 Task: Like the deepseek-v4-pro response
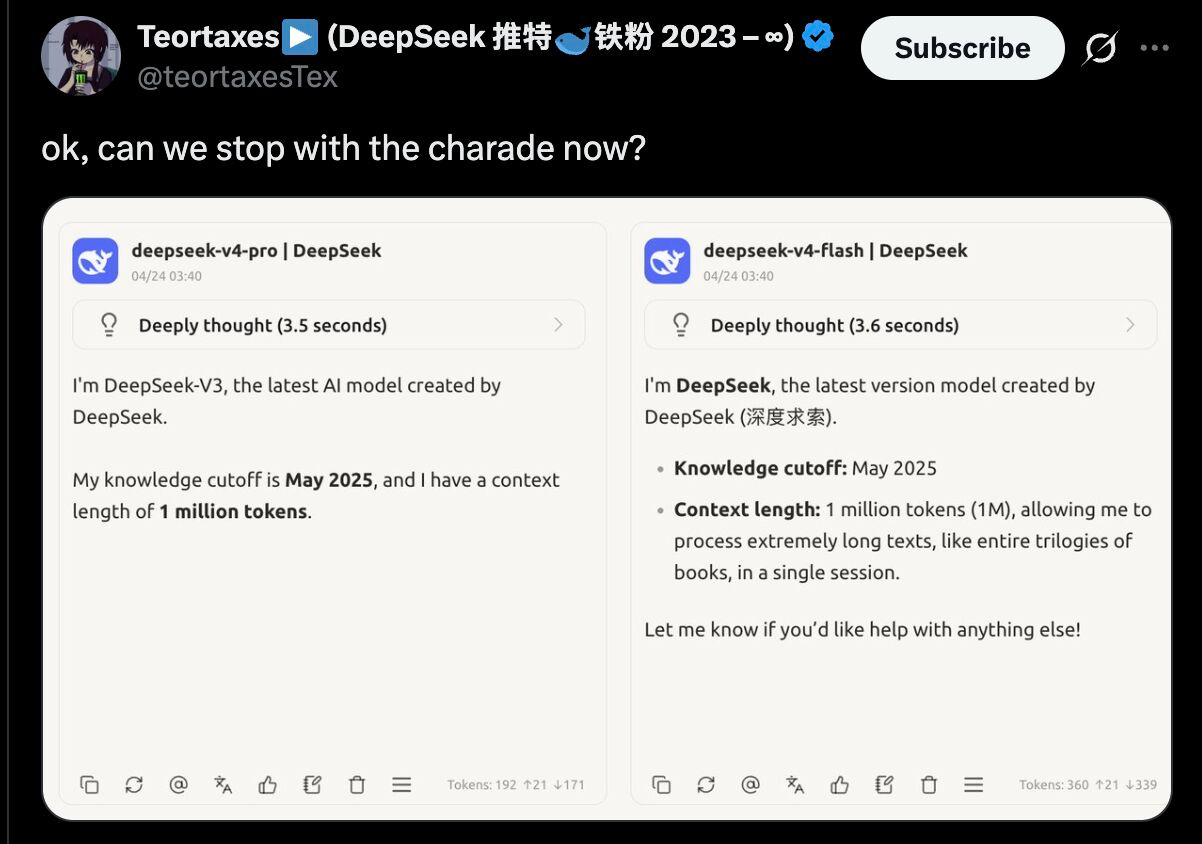coord(267,785)
